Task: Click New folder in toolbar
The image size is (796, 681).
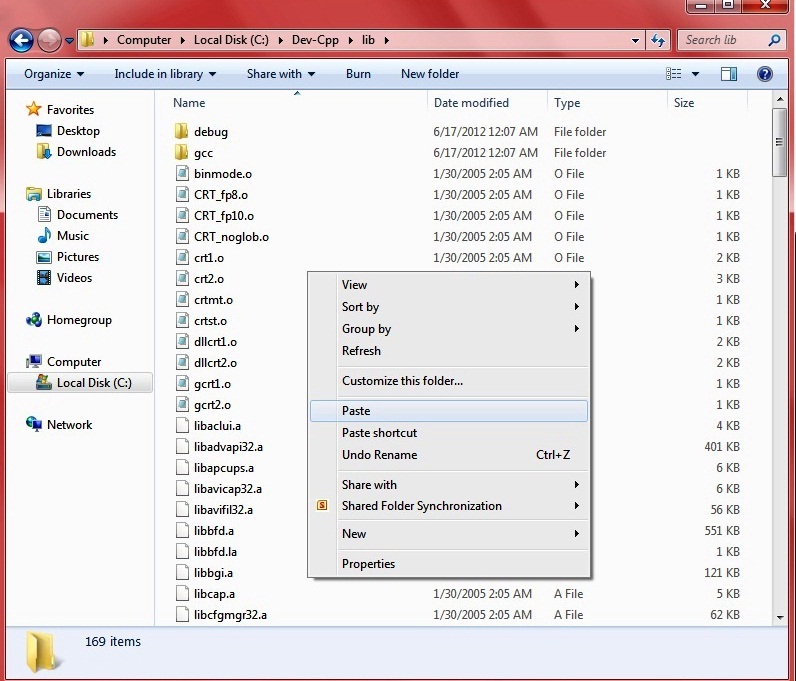Action: tap(430, 74)
